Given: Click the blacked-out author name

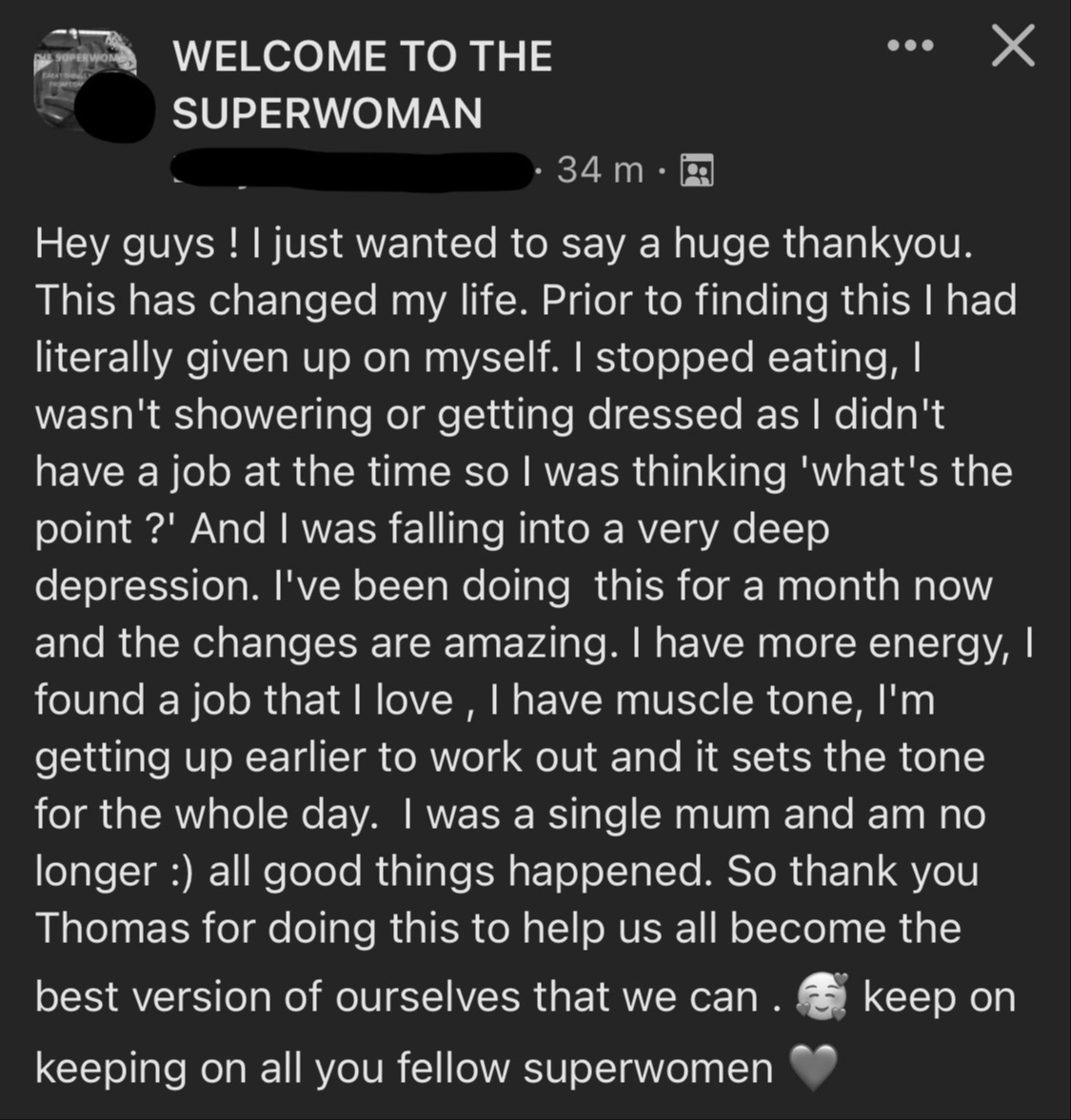Looking at the screenshot, I should pos(350,171).
